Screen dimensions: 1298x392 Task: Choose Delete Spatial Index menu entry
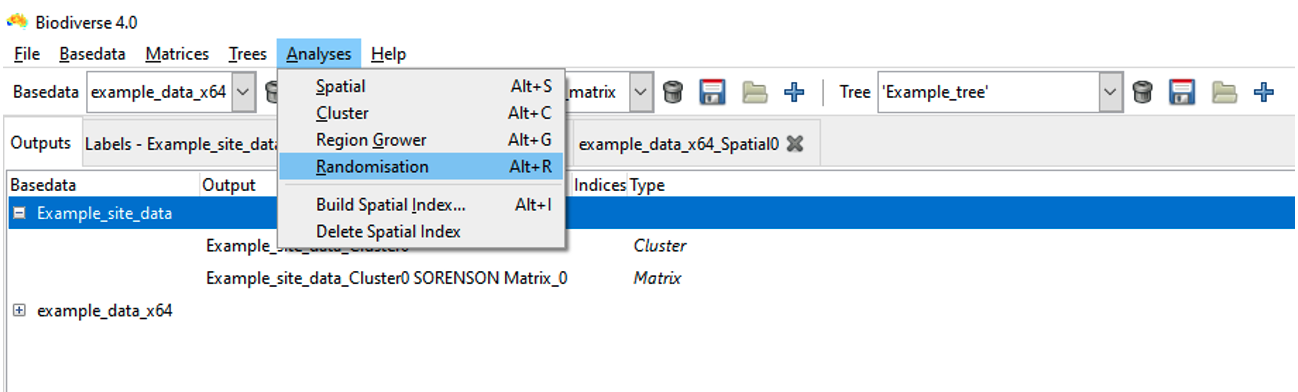tap(422, 231)
